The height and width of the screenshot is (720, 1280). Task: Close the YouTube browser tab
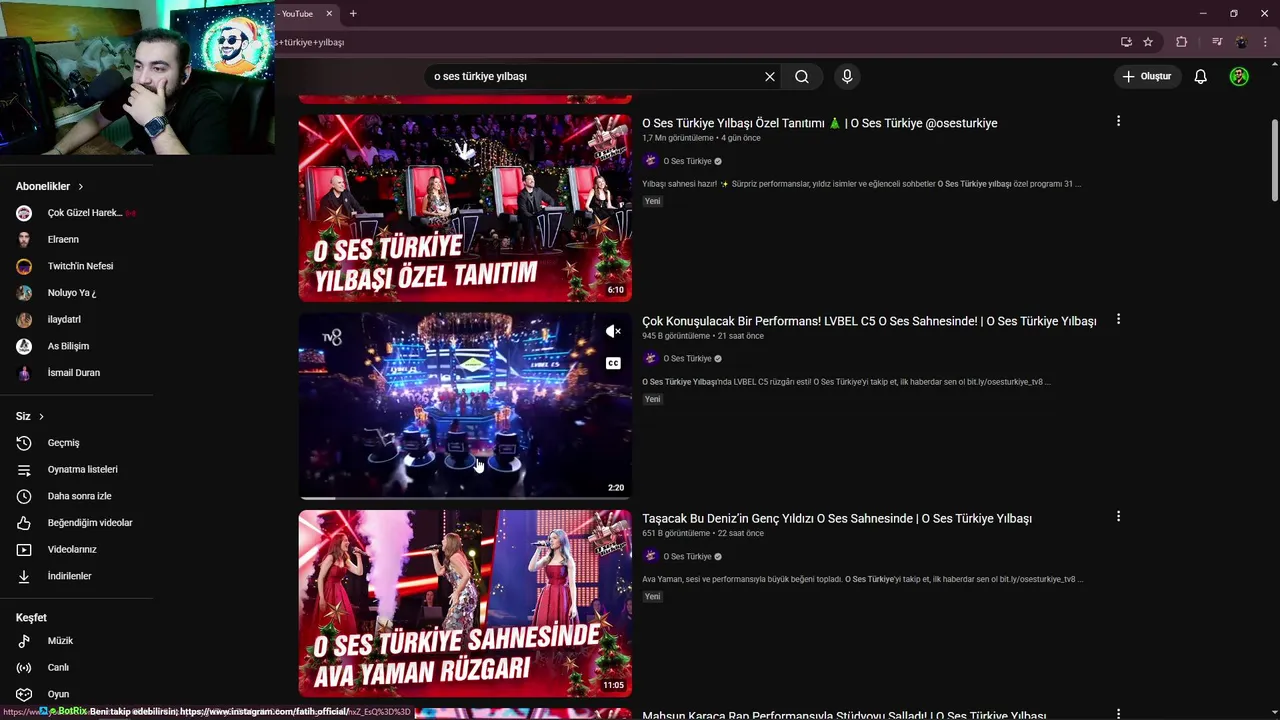329,14
